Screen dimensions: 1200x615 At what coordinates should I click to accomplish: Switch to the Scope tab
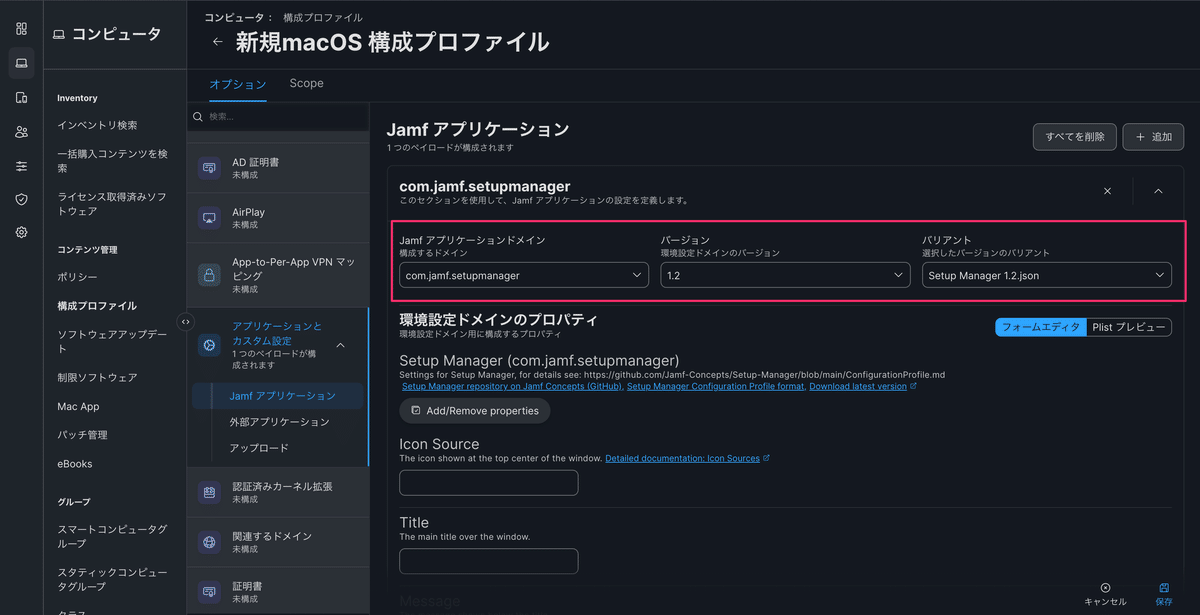[x=306, y=83]
